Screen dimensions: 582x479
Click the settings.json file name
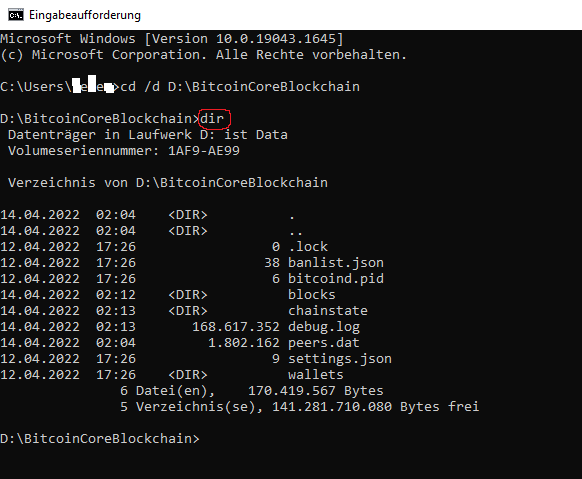tap(340, 359)
